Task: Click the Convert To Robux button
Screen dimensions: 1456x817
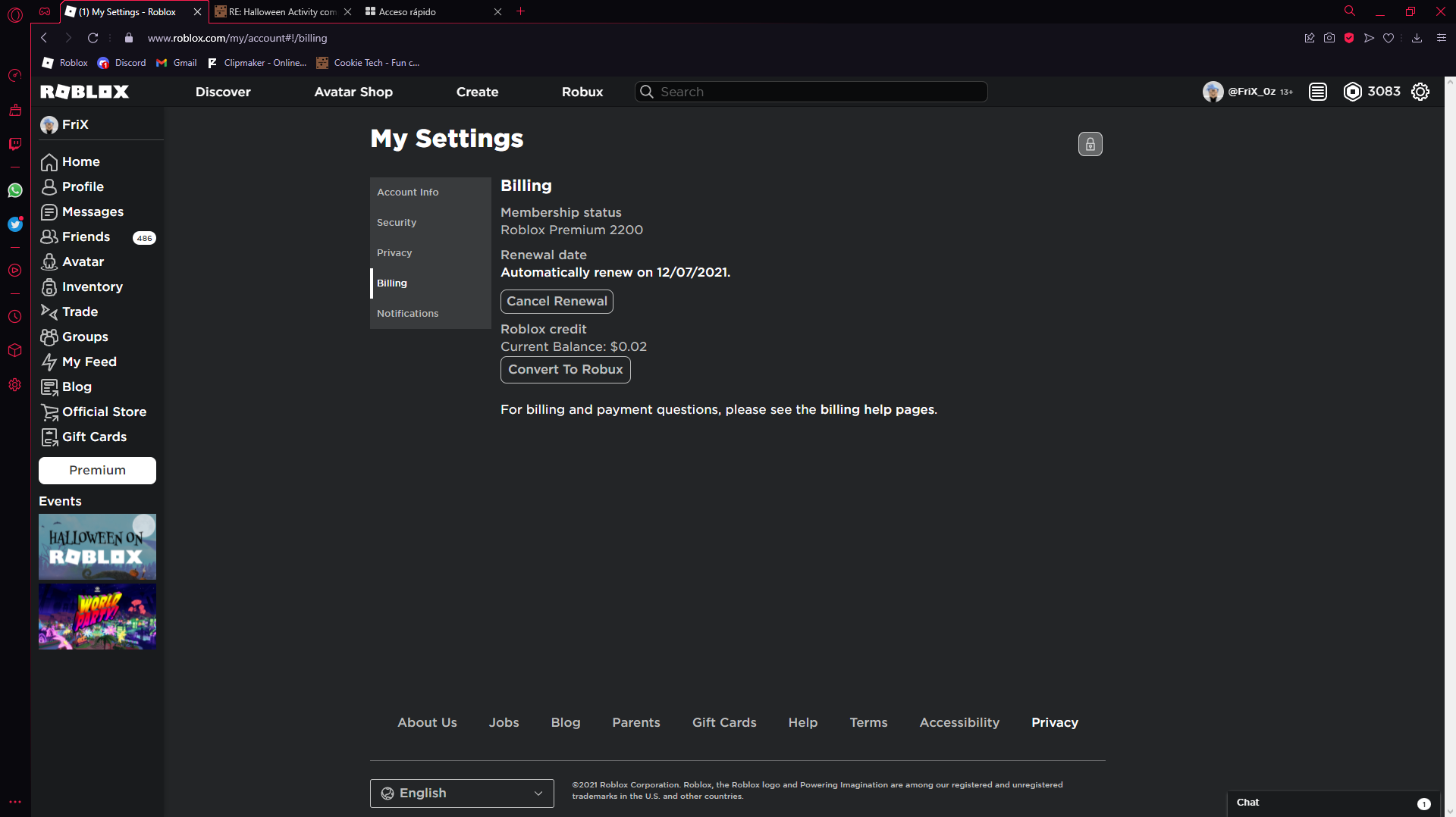Action: (x=565, y=369)
